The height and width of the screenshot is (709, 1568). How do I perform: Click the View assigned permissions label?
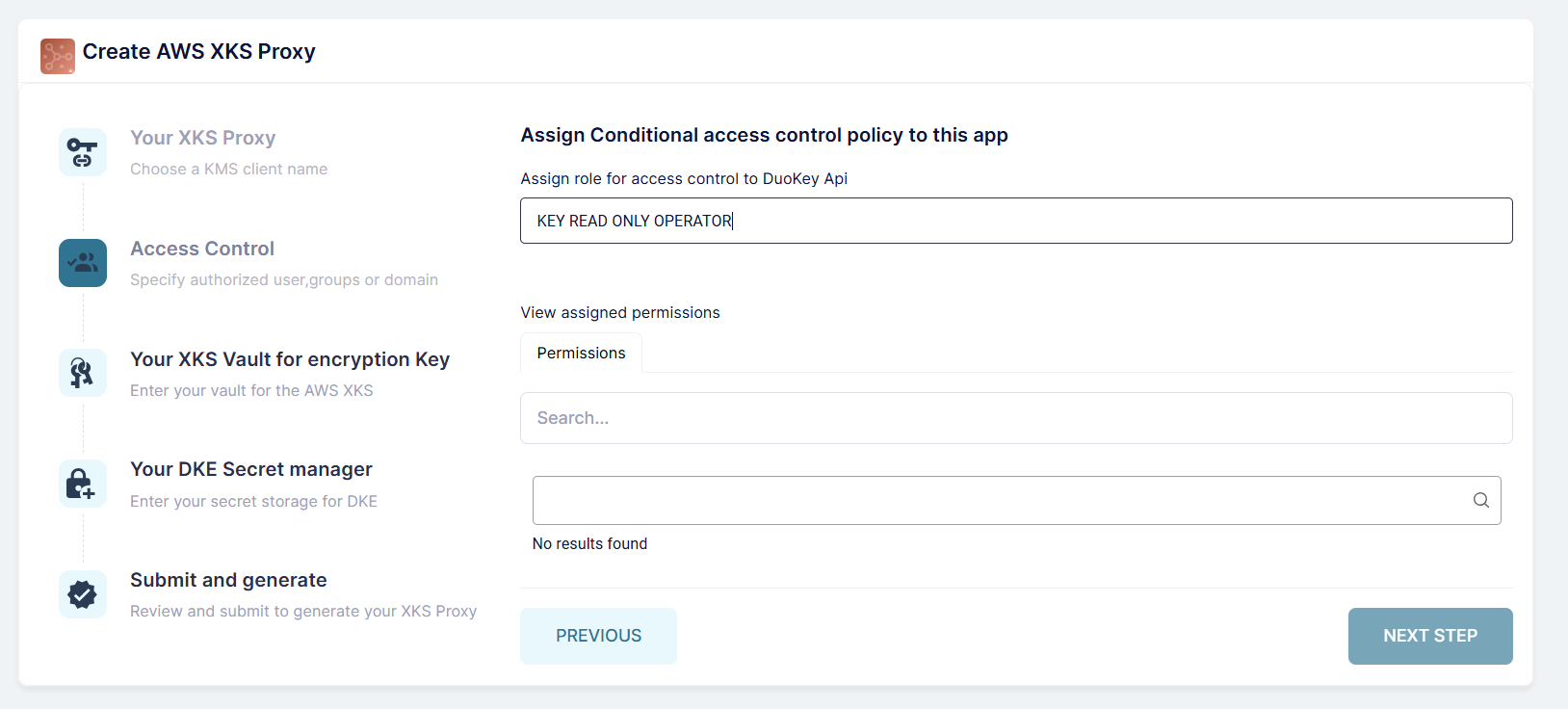(620, 313)
